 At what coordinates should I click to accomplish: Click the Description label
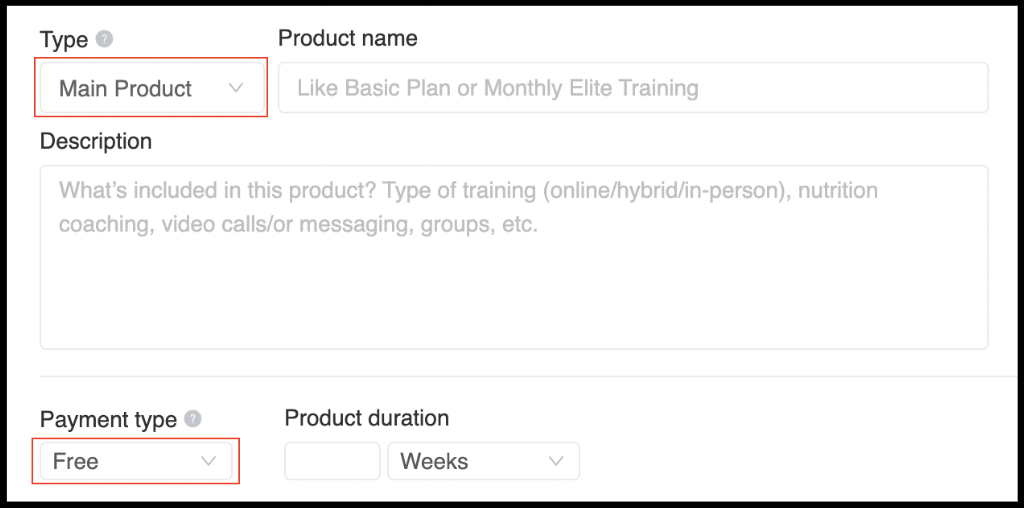[96, 141]
